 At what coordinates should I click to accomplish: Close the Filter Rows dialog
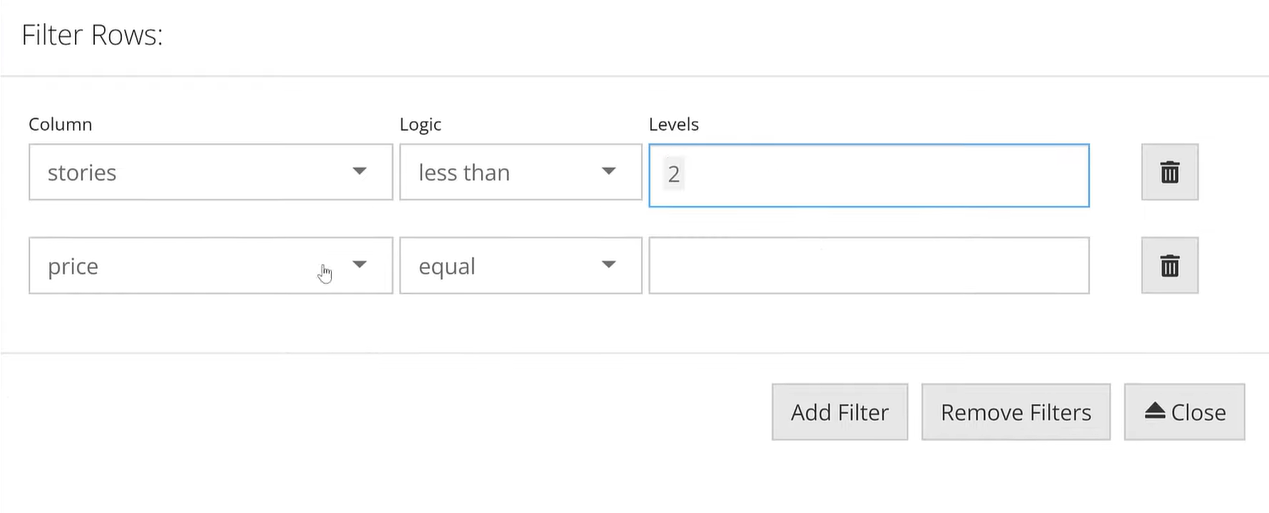point(1184,412)
